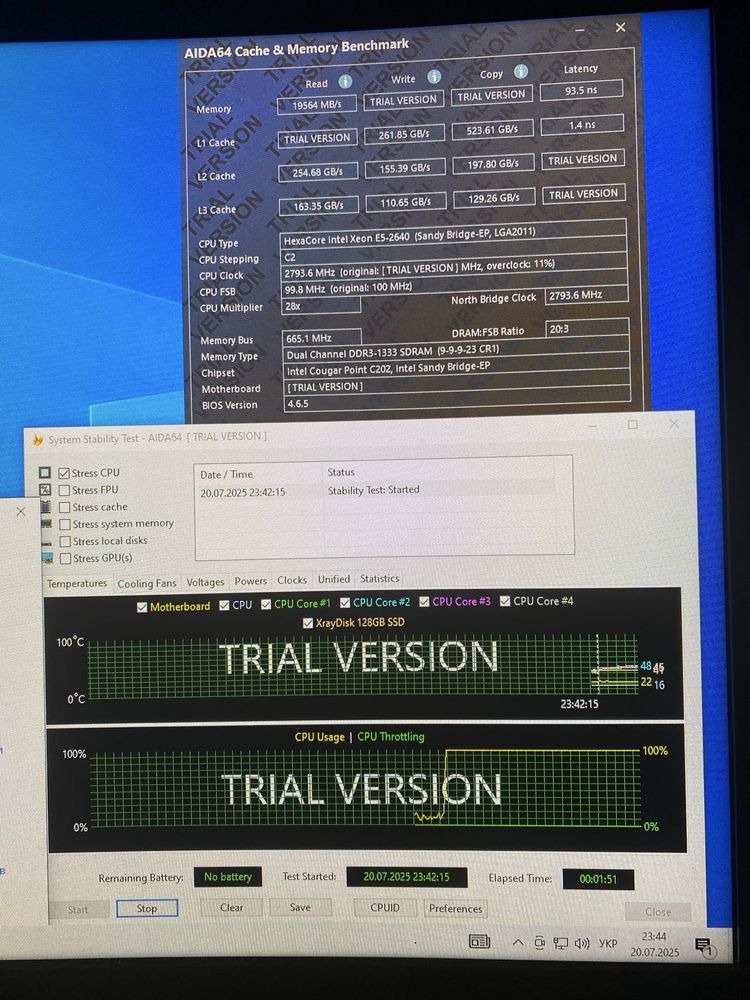This screenshot has height=1000, width=750.
Task: Toggle the CPU temperature graph checkbox
Action: (x=224, y=605)
